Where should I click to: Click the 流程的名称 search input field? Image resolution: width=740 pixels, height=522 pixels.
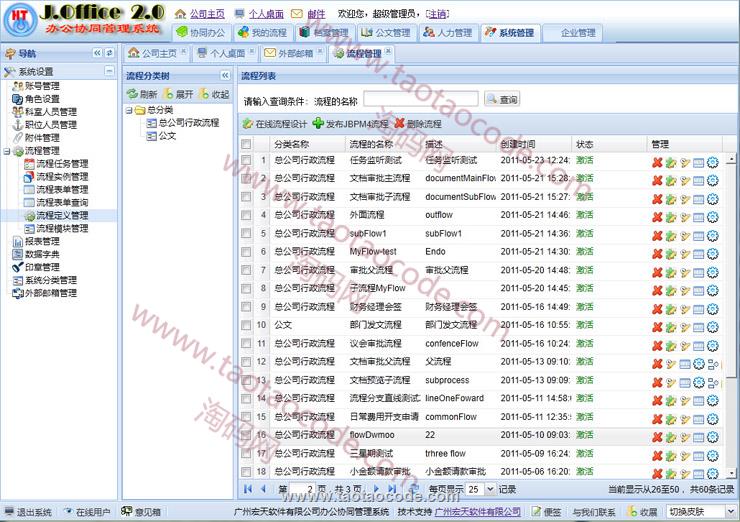pyautogui.click(x=420, y=99)
